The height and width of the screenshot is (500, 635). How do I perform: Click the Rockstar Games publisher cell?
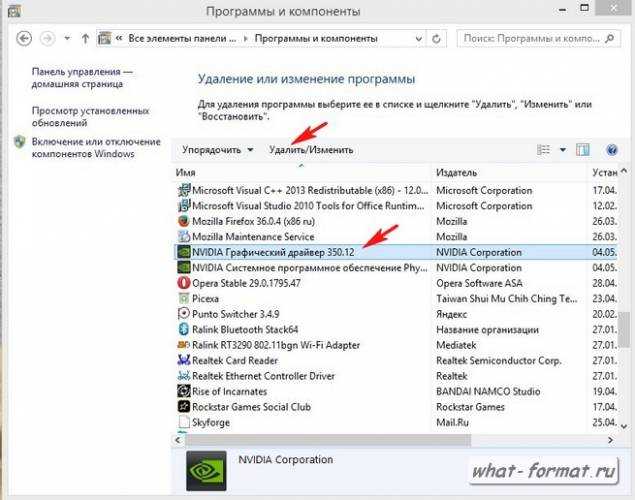coord(471,407)
